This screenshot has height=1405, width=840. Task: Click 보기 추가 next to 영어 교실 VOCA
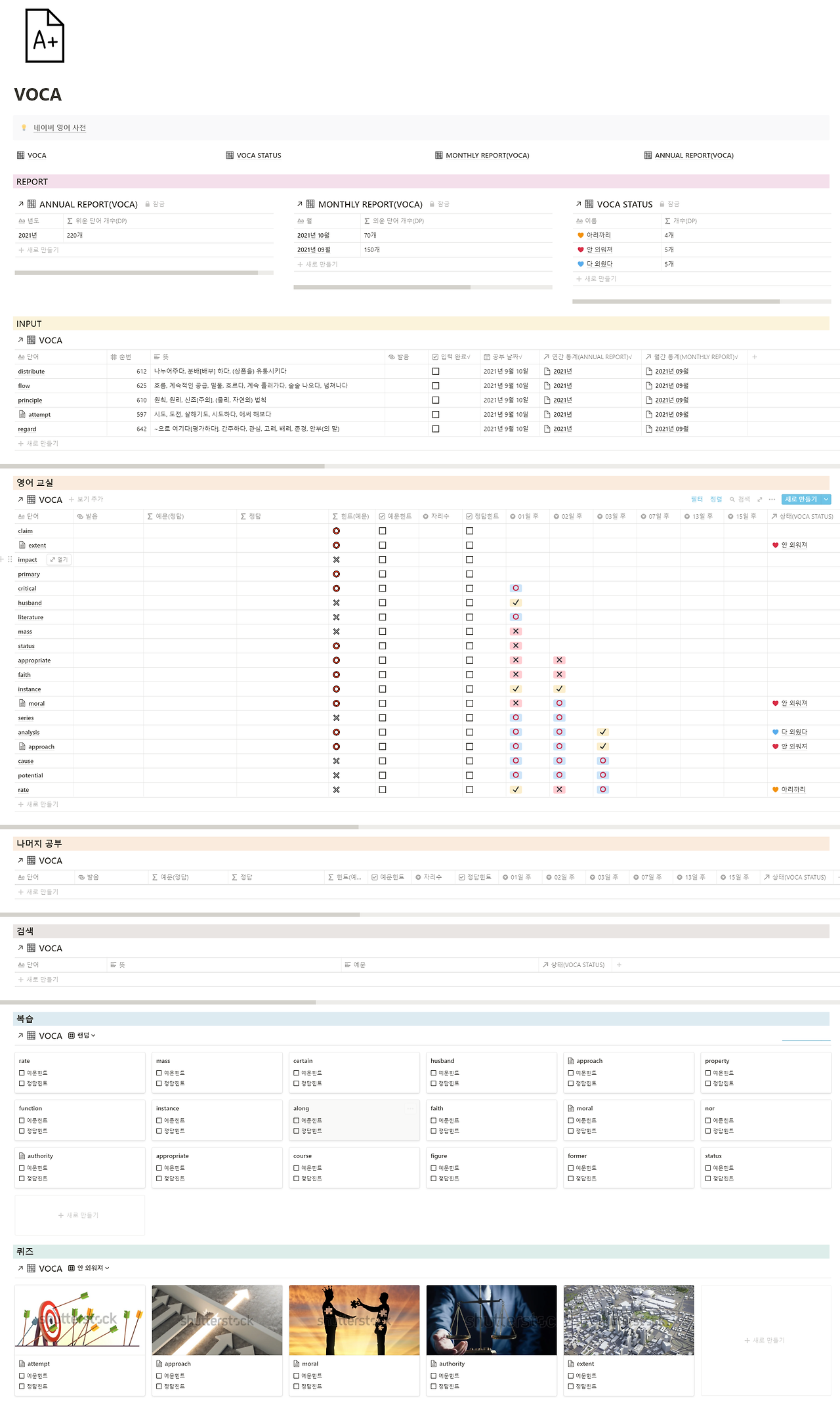click(86, 500)
